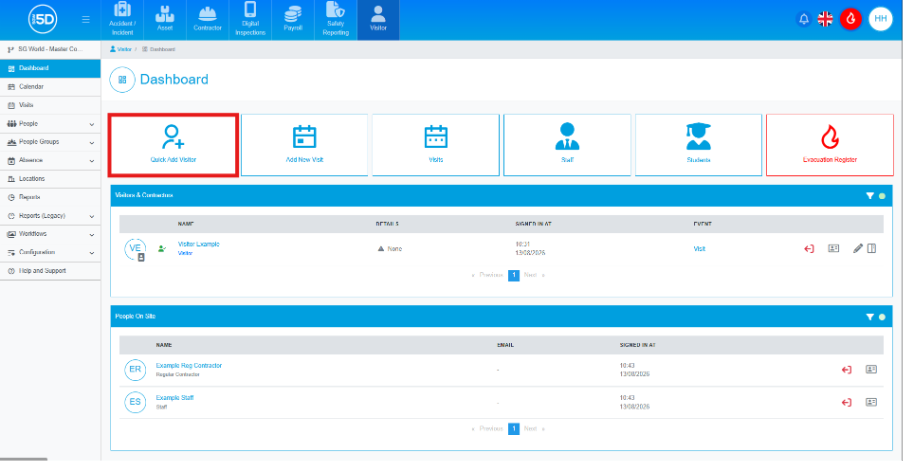Click Add New Visit tile
This screenshot has width=903, height=462.
click(x=304, y=145)
